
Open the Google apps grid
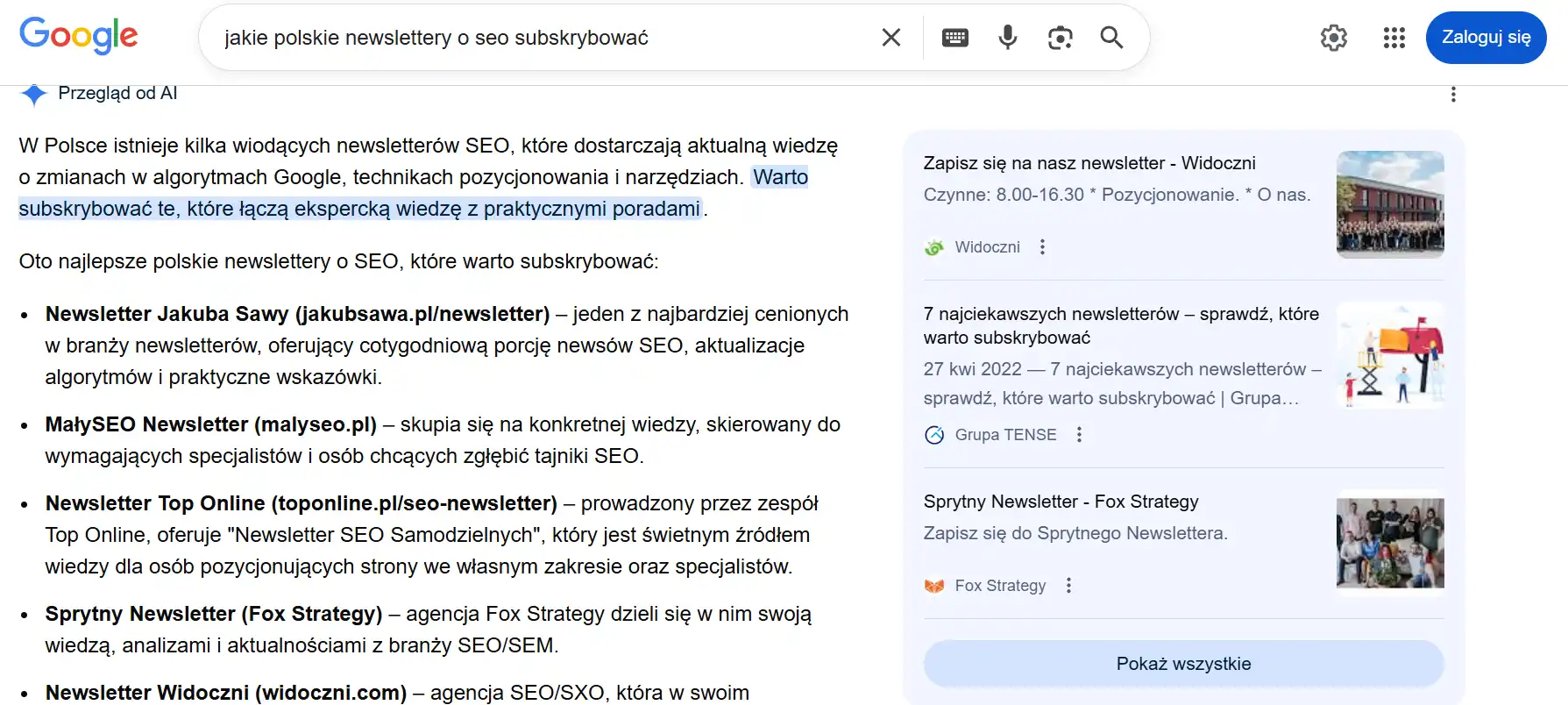(x=1393, y=38)
